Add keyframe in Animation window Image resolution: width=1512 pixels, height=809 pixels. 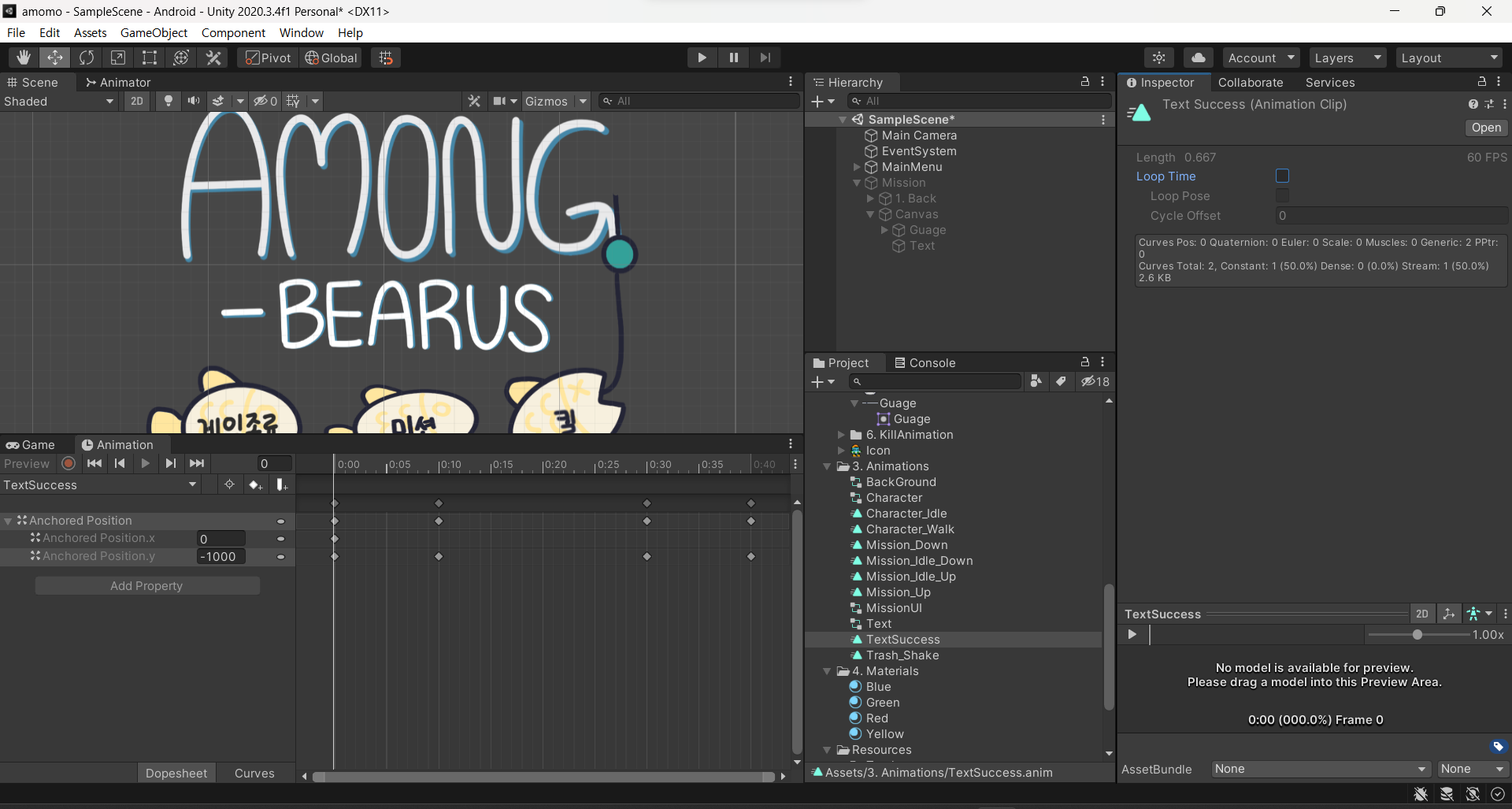click(255, 484)
